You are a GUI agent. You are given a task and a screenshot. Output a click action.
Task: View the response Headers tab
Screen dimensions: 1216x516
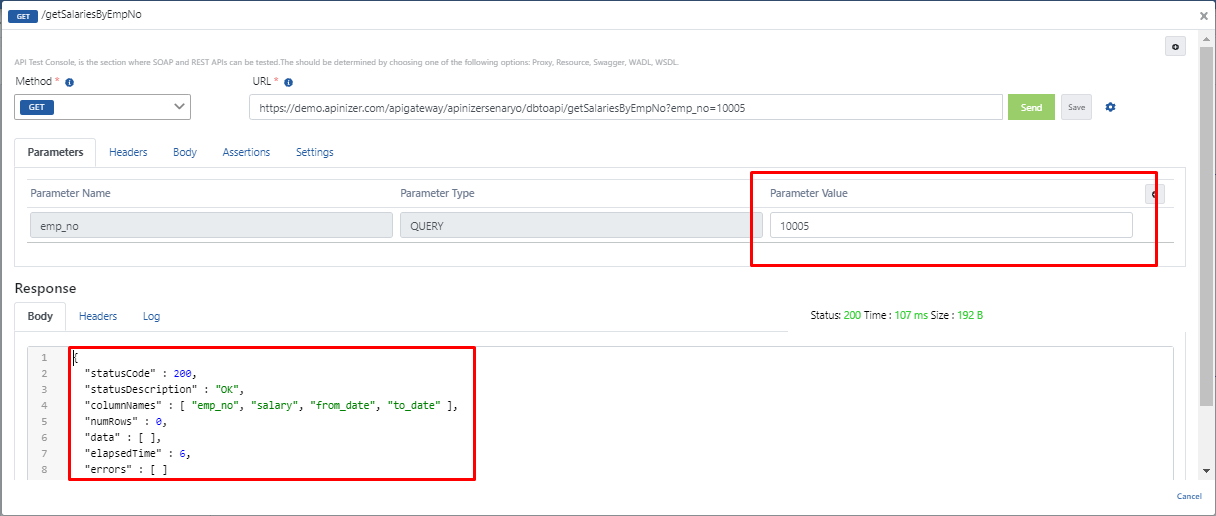click(x=98, y=316)
